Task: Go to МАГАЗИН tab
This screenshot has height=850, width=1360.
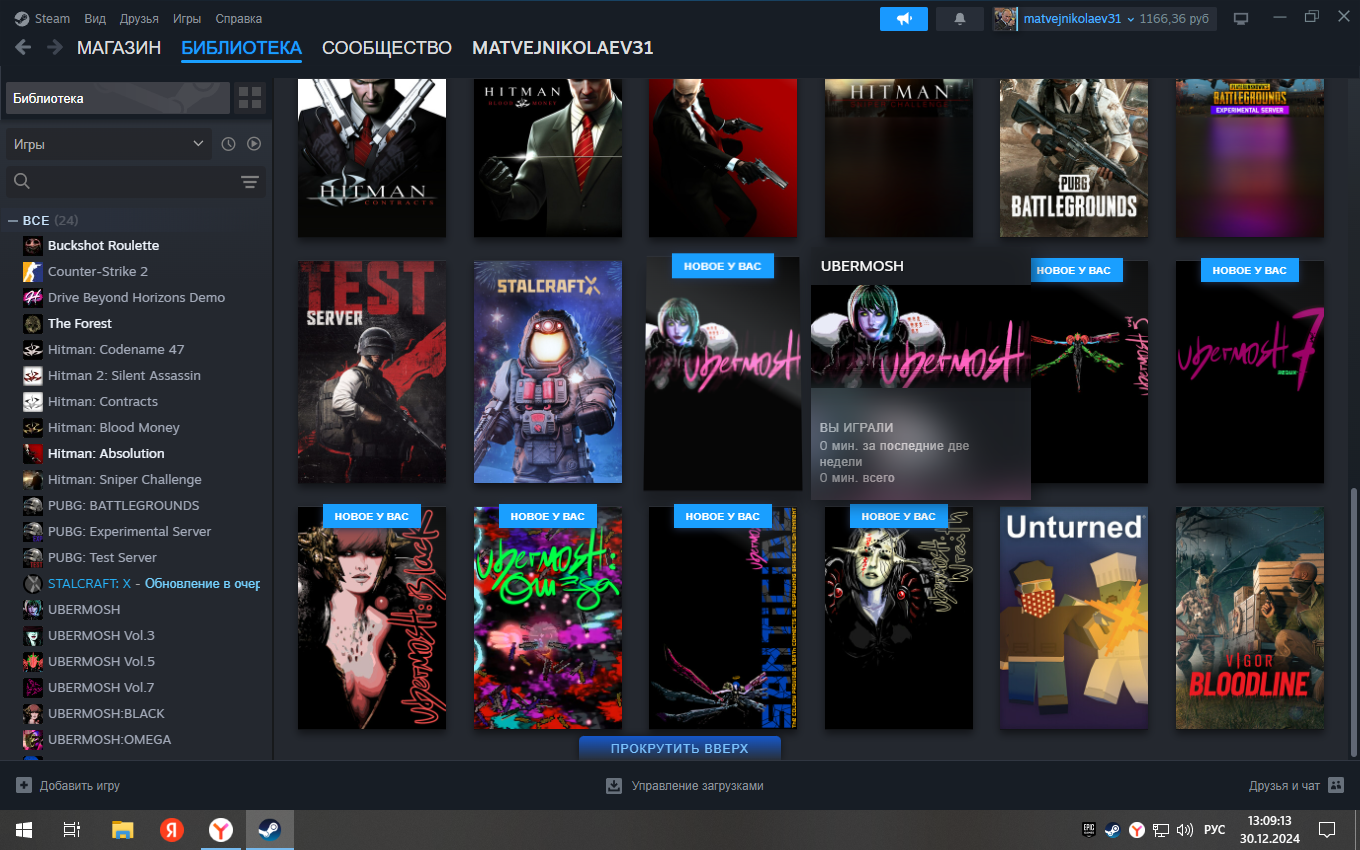Action: pos(119,48)
